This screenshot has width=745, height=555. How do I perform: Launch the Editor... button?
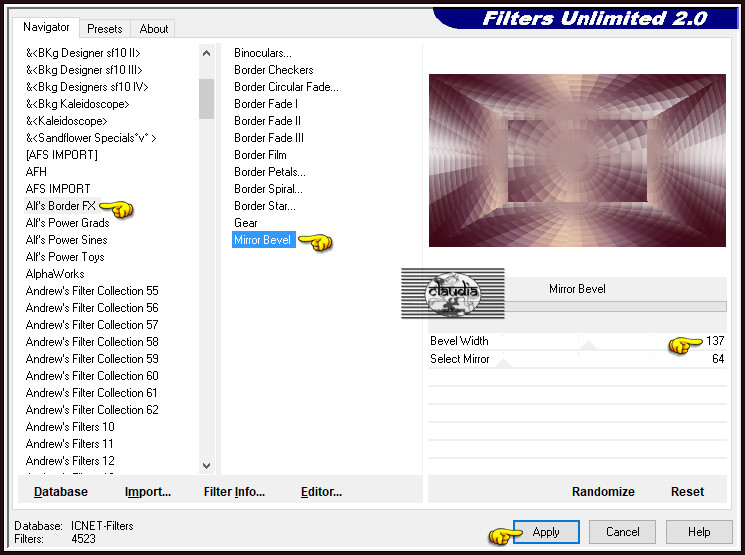tap(321, 491)
